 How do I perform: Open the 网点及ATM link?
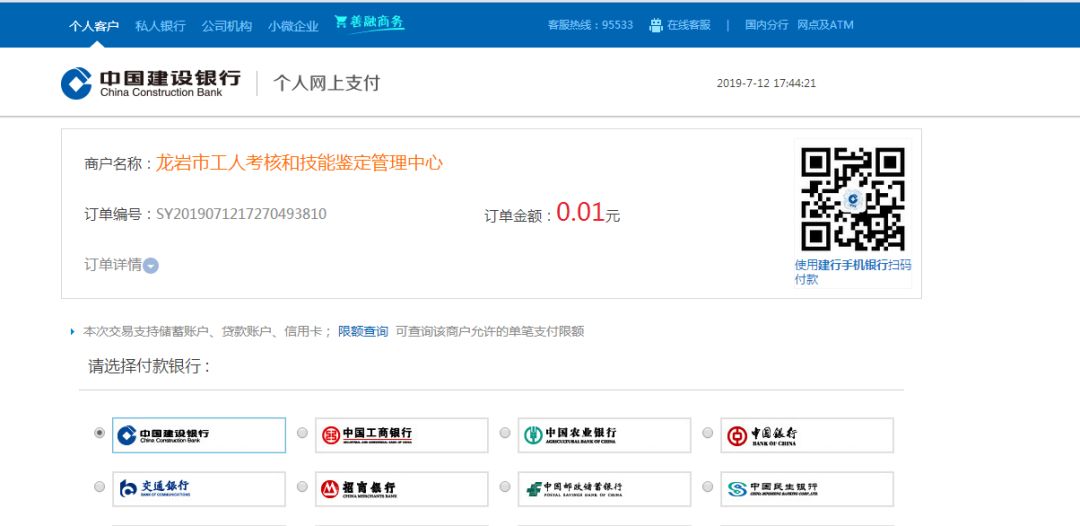[825, 25]
